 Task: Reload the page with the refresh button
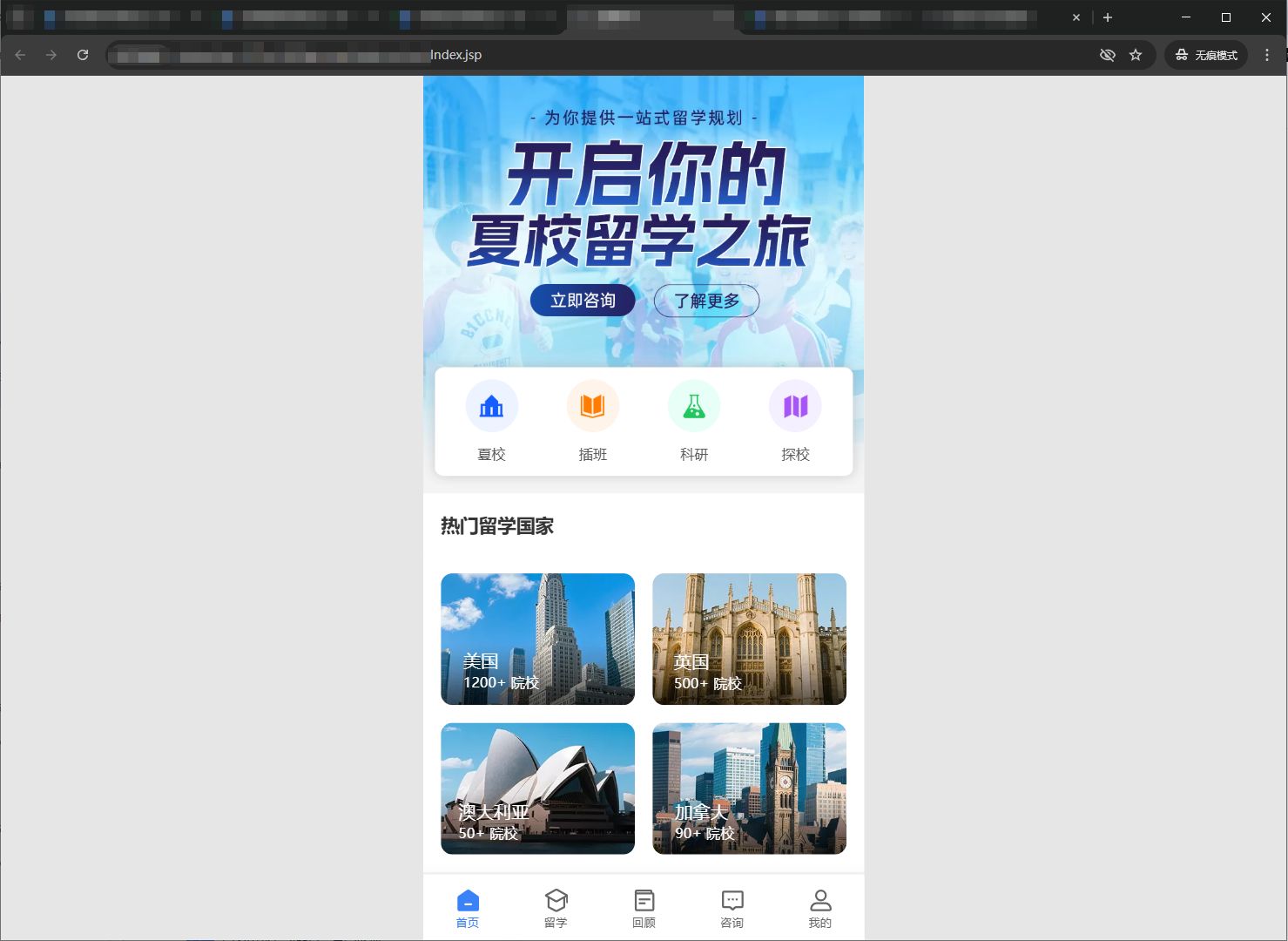(83, 55)
